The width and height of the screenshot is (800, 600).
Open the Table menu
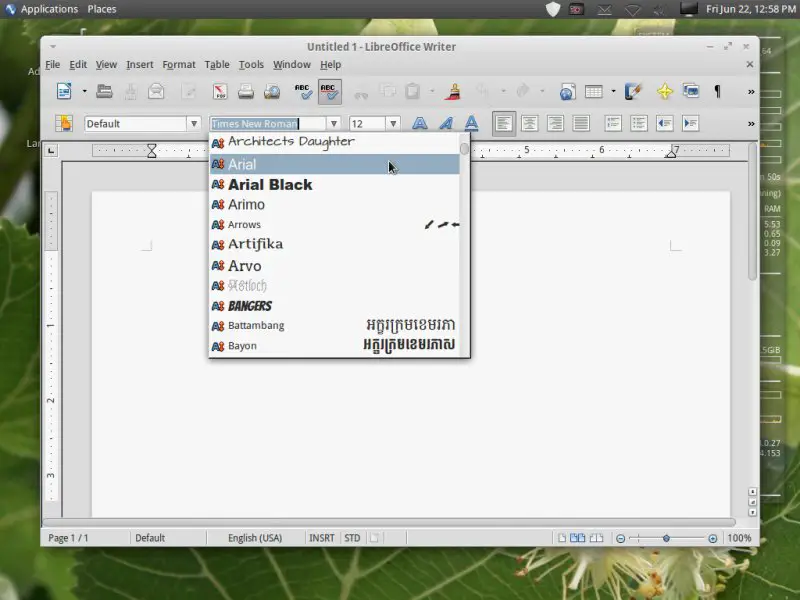217,65
